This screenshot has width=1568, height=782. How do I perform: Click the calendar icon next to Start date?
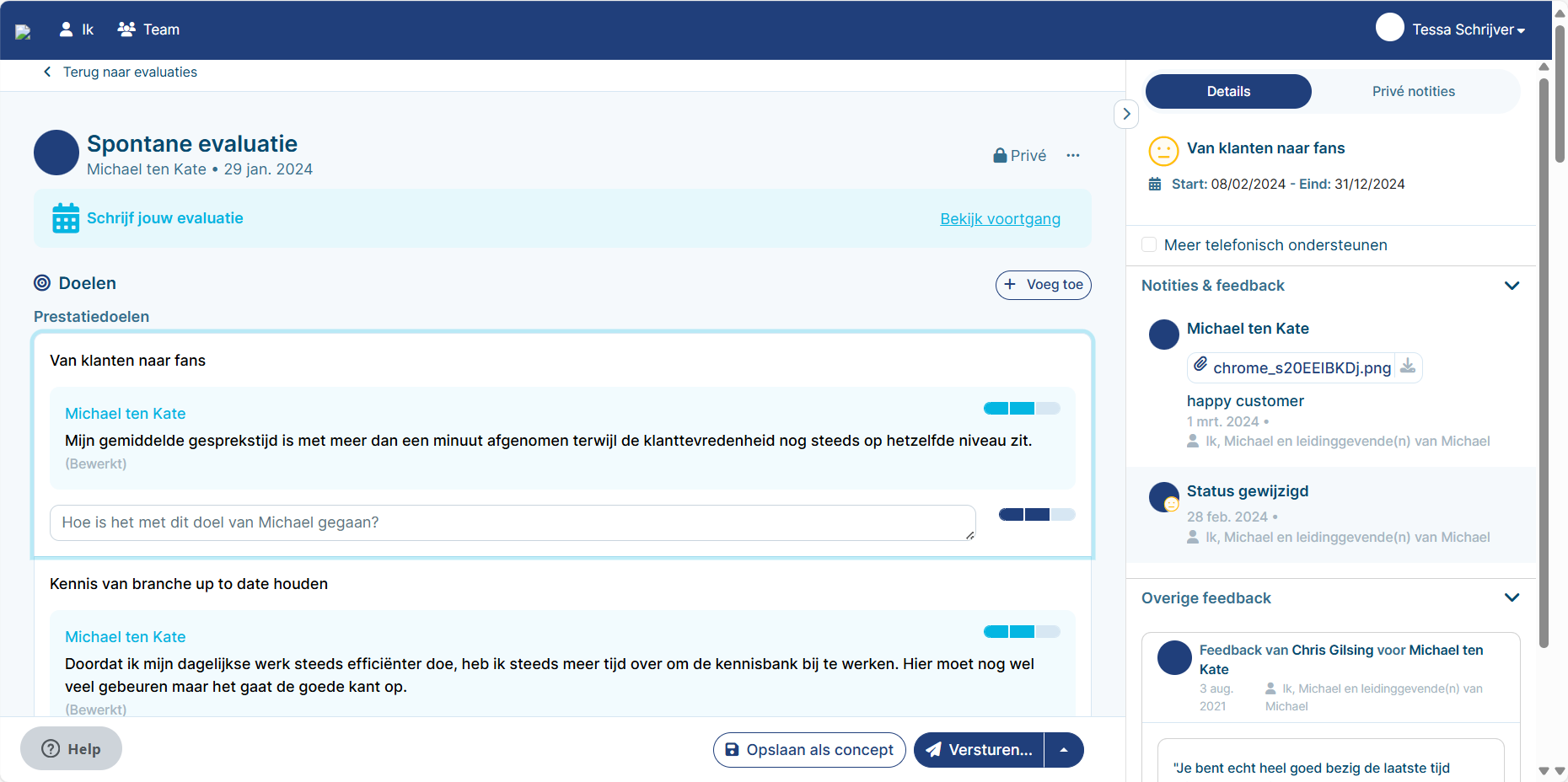click(1155, 184)
